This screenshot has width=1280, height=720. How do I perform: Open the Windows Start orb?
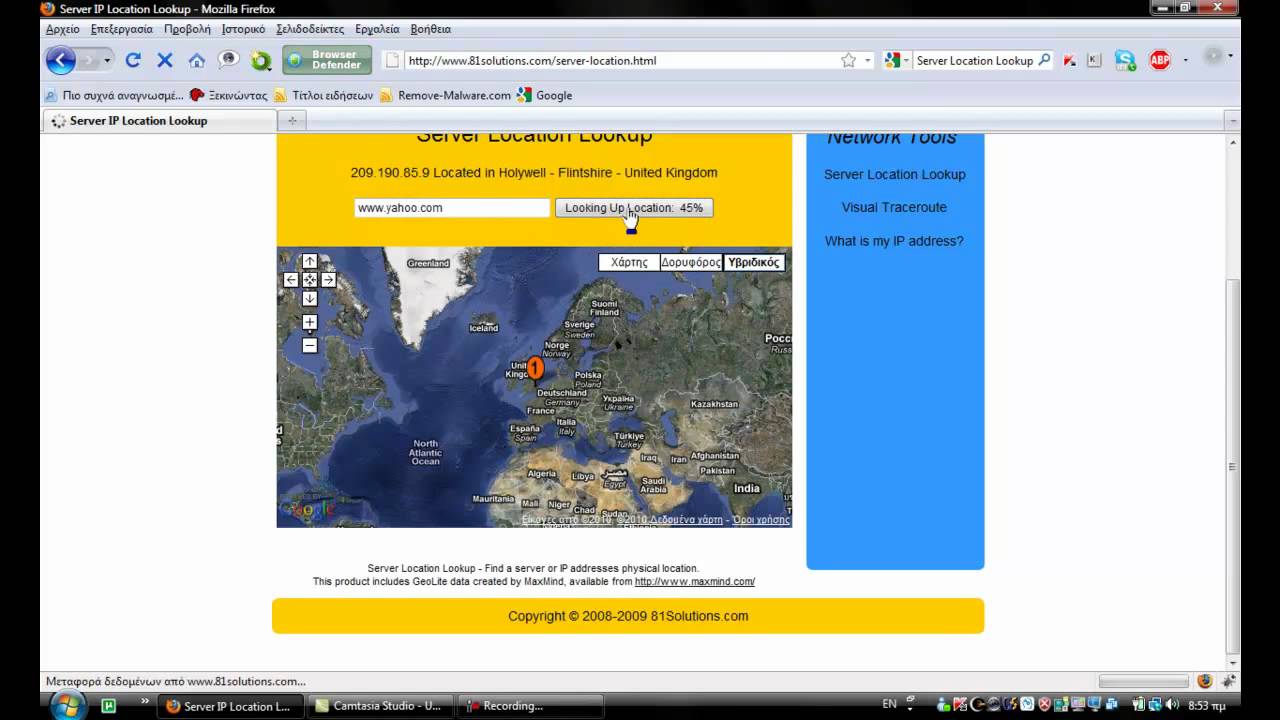coord(68,704)
